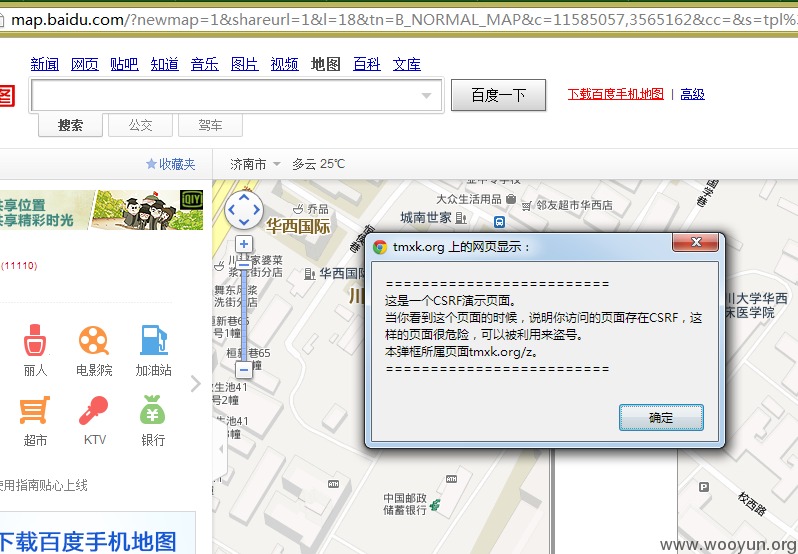Viewport: 798px width, 554px height.
Task: Click the parking P icon on map
Action: pos(704,487)
